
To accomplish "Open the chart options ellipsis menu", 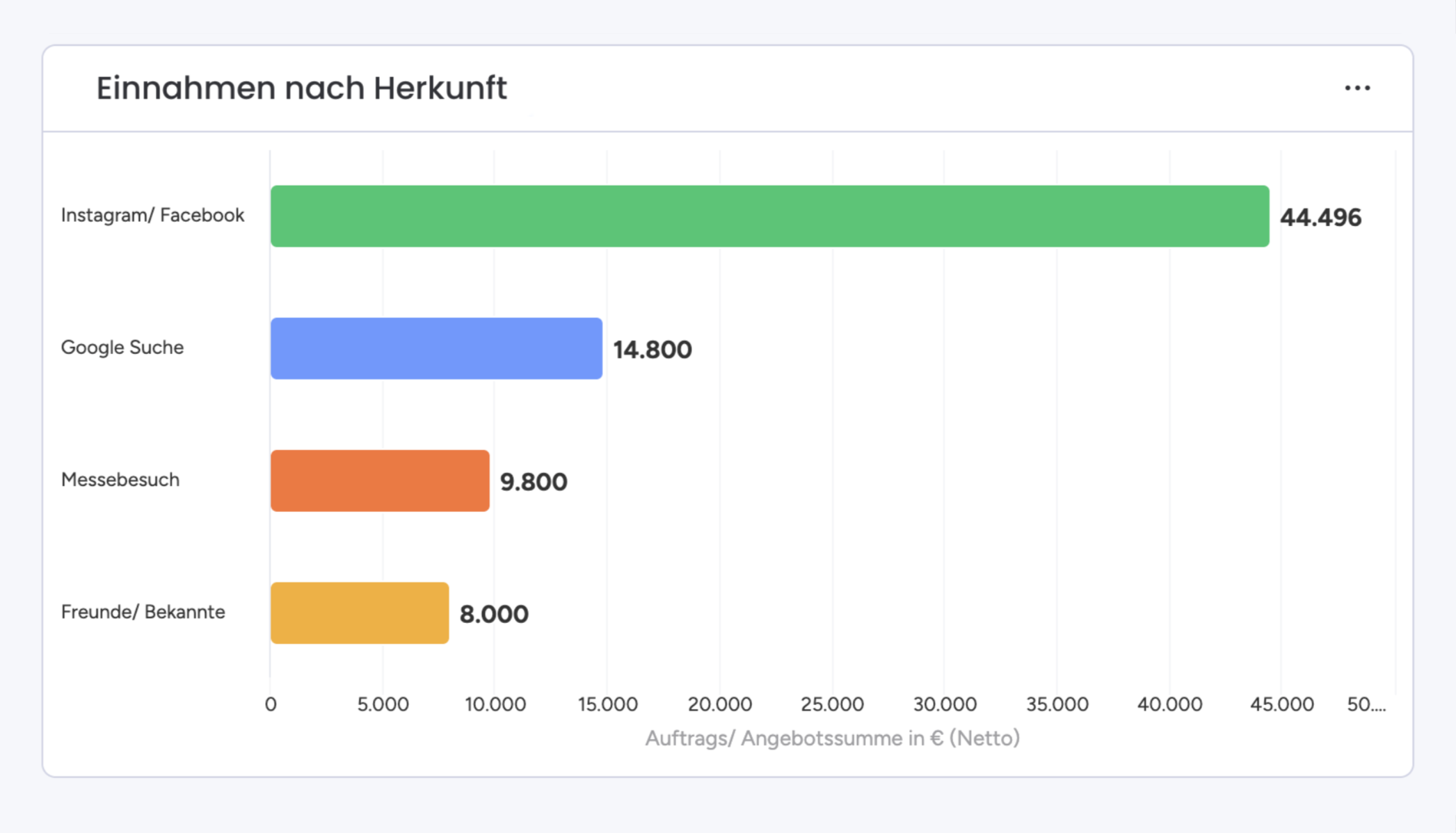I will tap(1357, 87).
